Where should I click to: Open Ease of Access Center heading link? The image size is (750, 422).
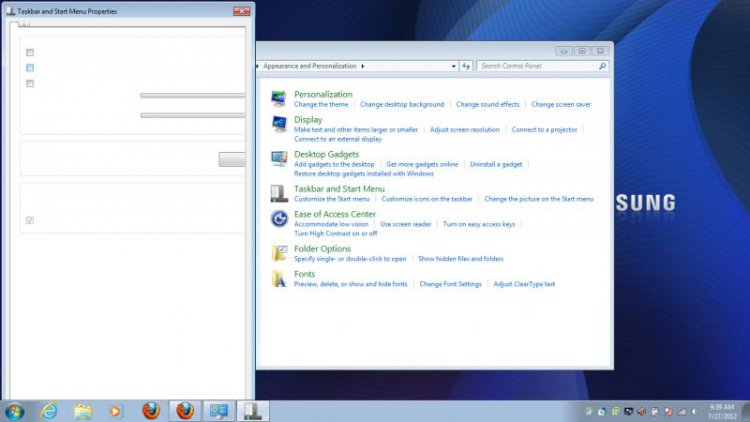(x=335, y=214)
